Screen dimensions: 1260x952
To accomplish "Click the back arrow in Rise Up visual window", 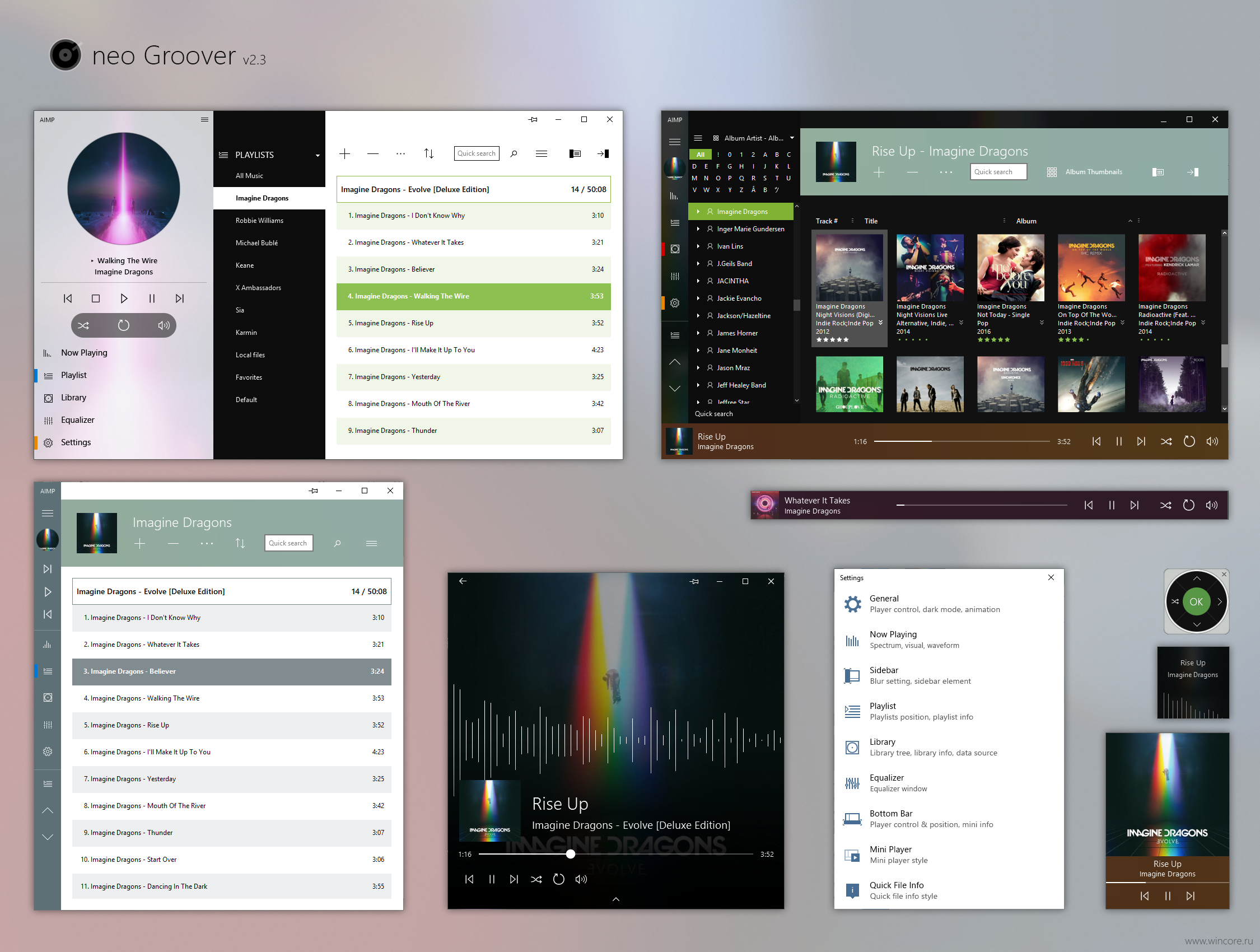I will click(463, 581).
